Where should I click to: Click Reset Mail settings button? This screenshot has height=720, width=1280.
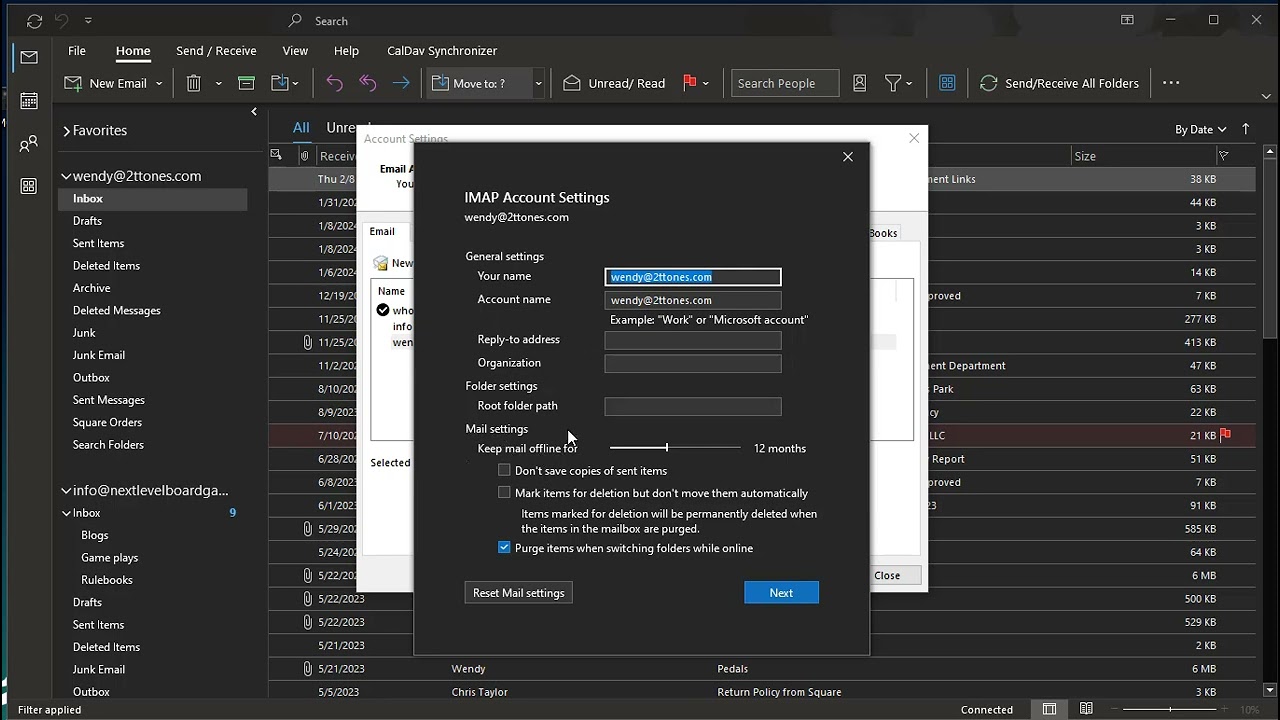tap(519, 593)
